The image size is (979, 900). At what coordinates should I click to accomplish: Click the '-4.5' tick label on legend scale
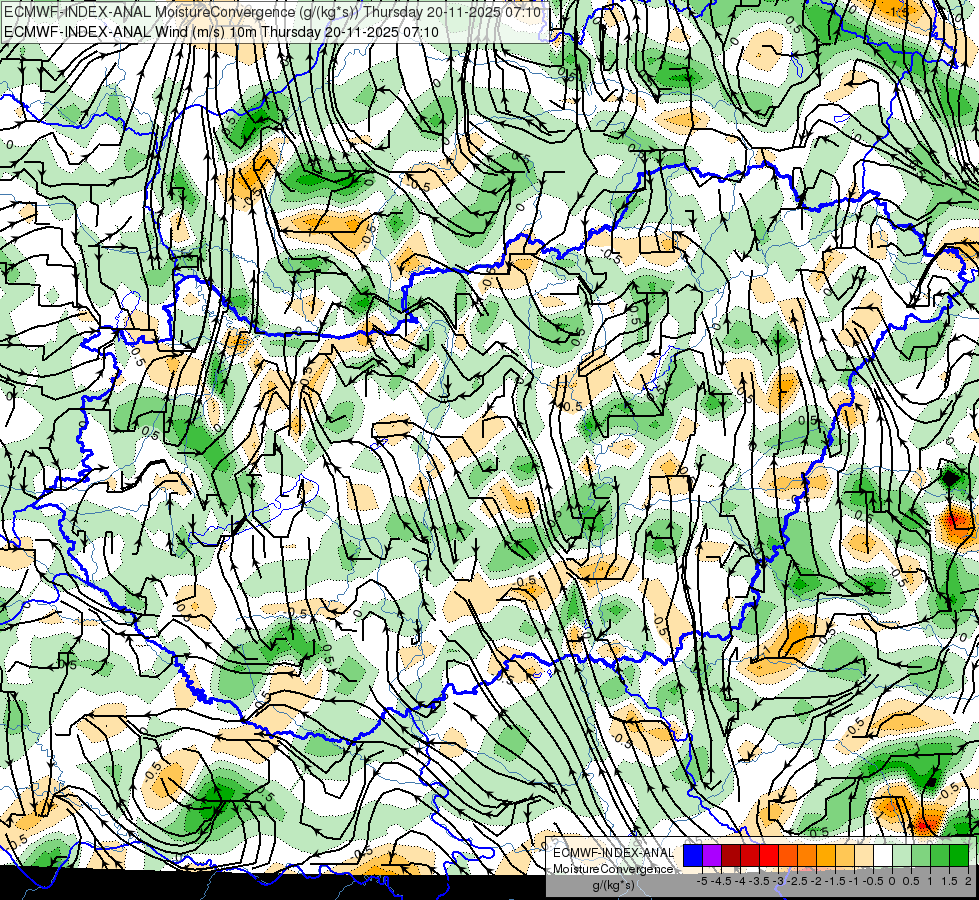click(721, 881)
